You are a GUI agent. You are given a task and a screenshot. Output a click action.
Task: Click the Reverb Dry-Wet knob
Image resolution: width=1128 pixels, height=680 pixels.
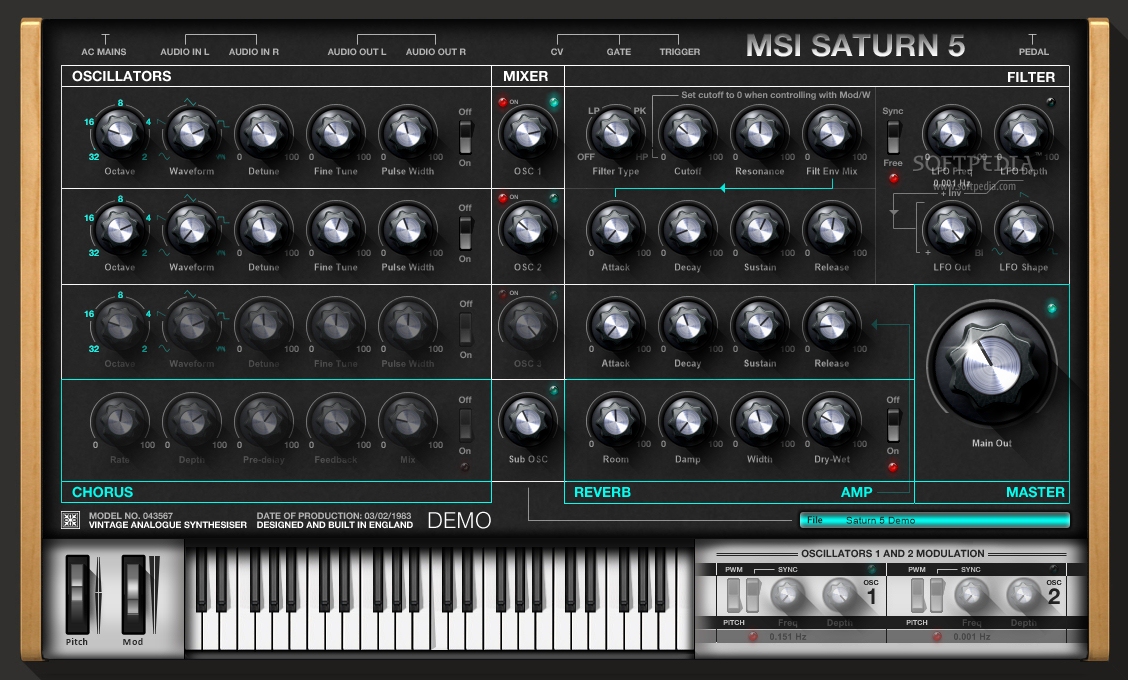[x=832, y=421]
